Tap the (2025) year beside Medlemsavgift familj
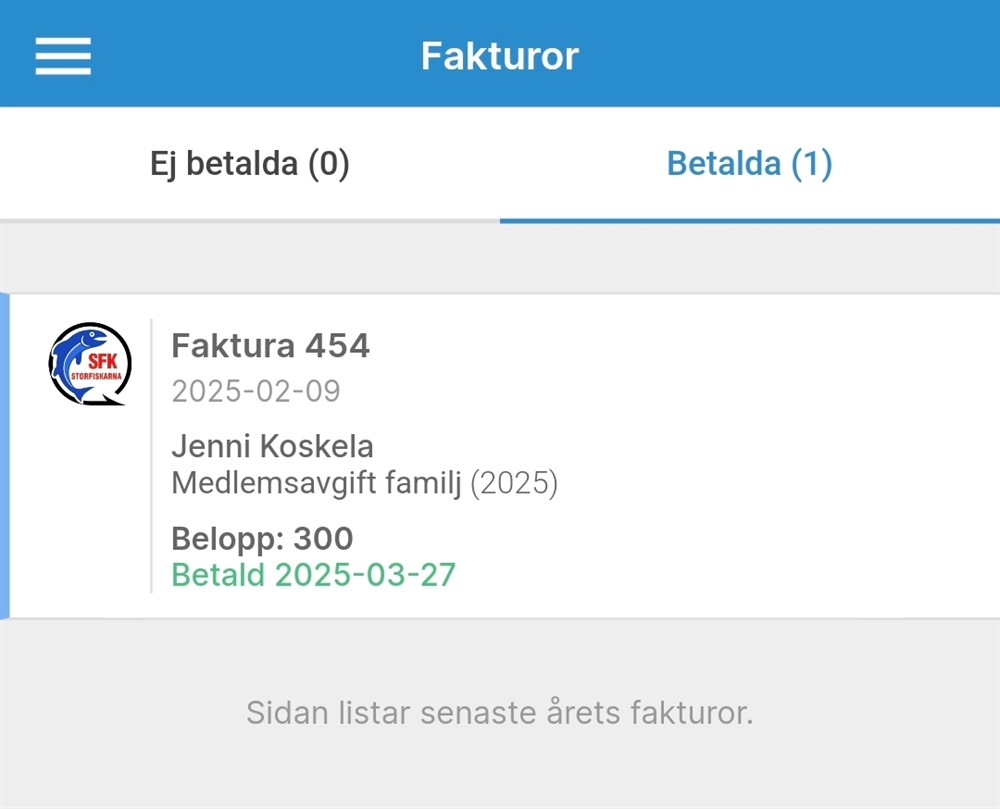This screenshot has height=809, width=1000. pos(514,484)
